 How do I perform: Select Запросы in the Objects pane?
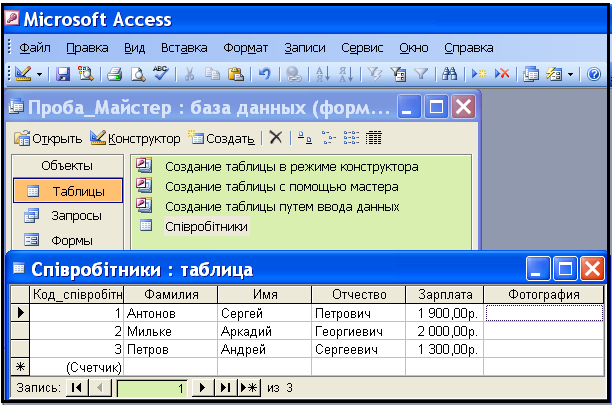tap(68, 215)
